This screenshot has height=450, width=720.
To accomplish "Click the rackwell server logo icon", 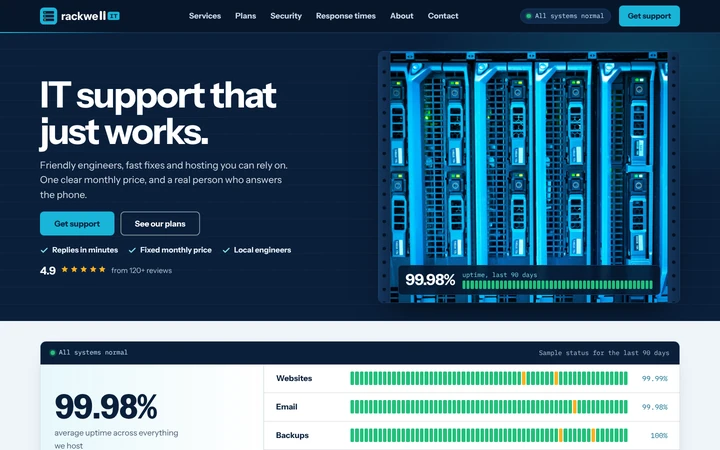I will (x=48, y=16).
